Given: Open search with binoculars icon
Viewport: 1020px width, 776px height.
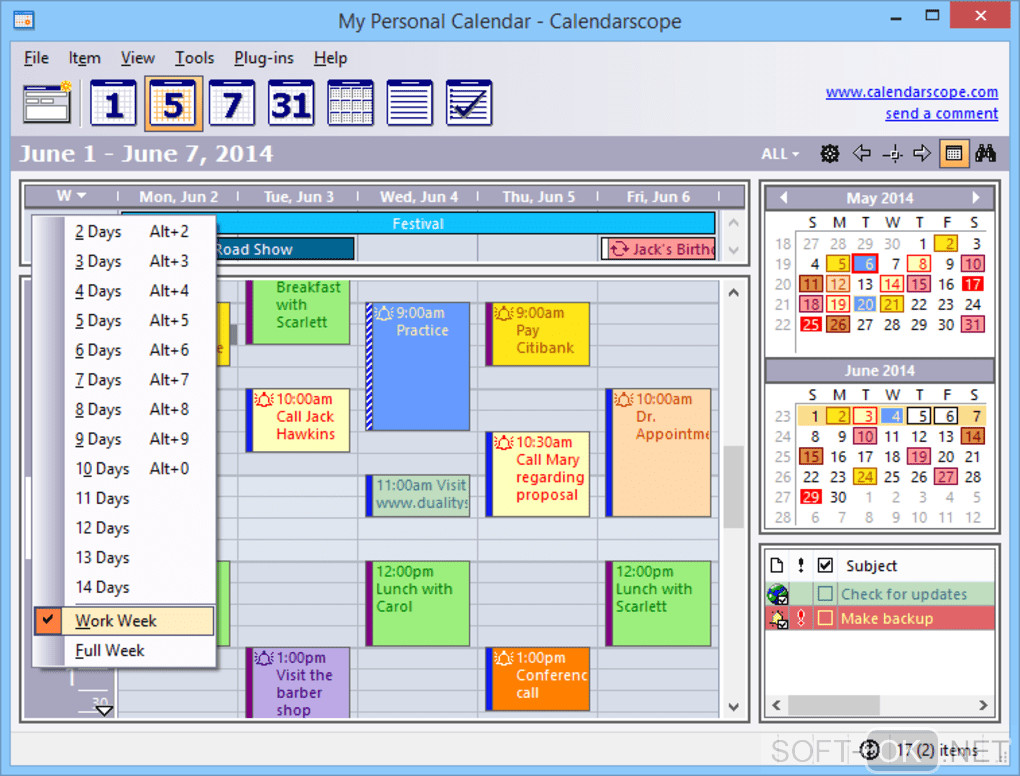Looking at the screenshot, I should point(986,154).
